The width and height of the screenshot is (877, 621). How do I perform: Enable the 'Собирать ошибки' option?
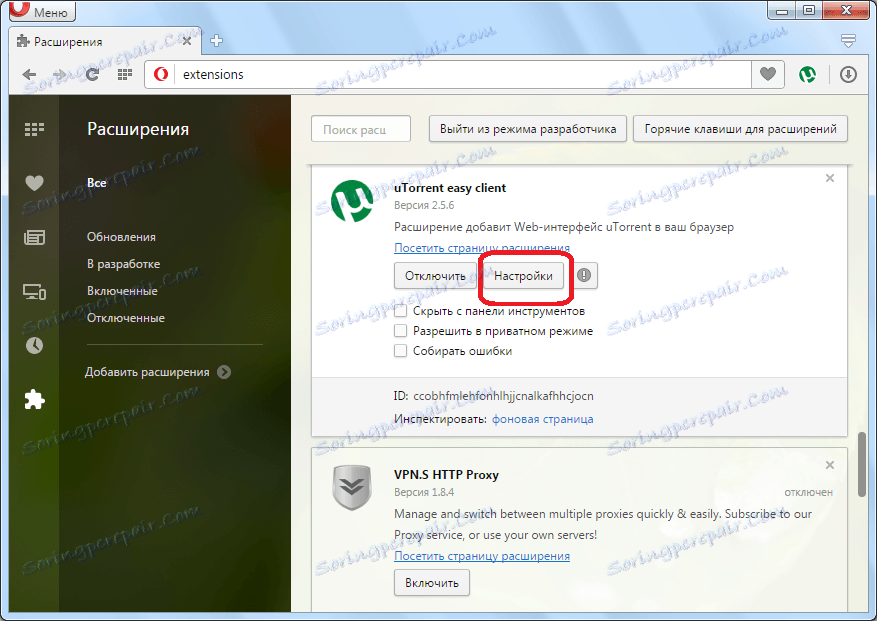tap(401, 352)
